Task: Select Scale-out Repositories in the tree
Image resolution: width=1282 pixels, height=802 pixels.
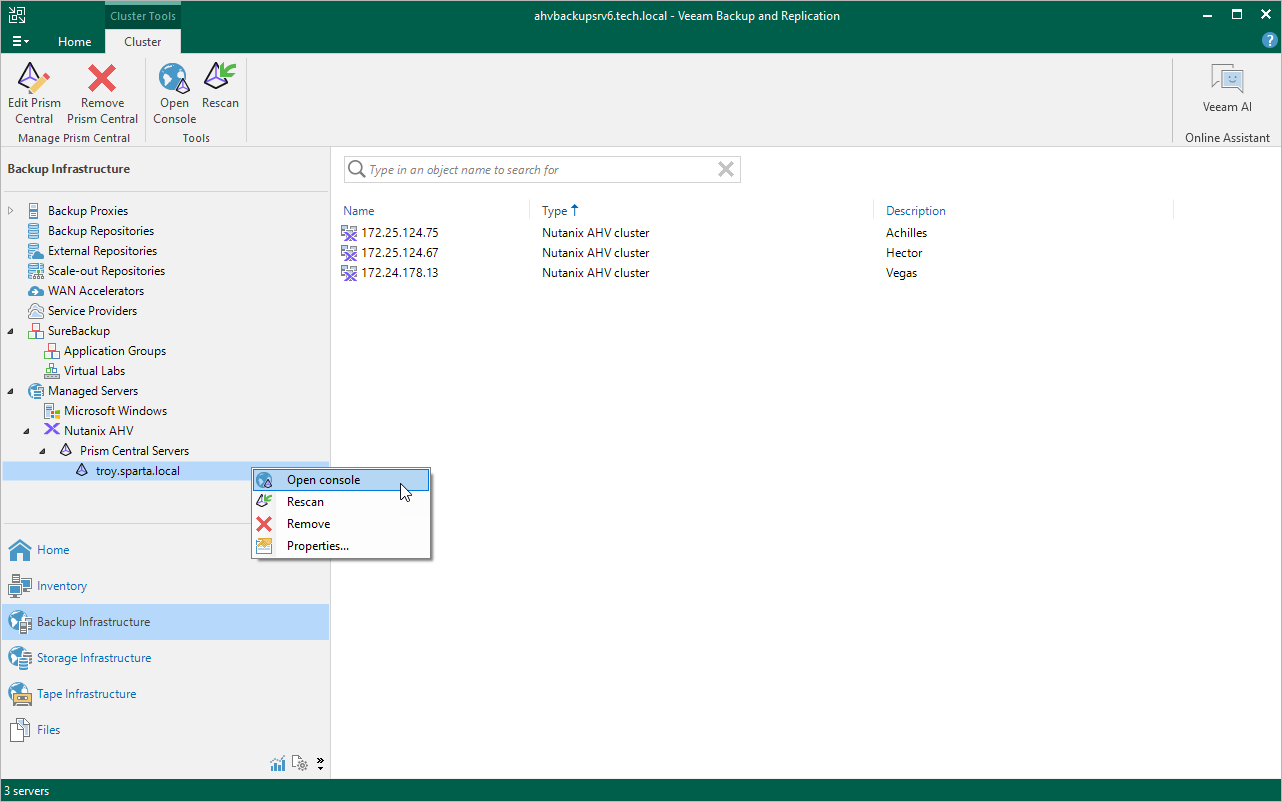Action: pos(106,271)
